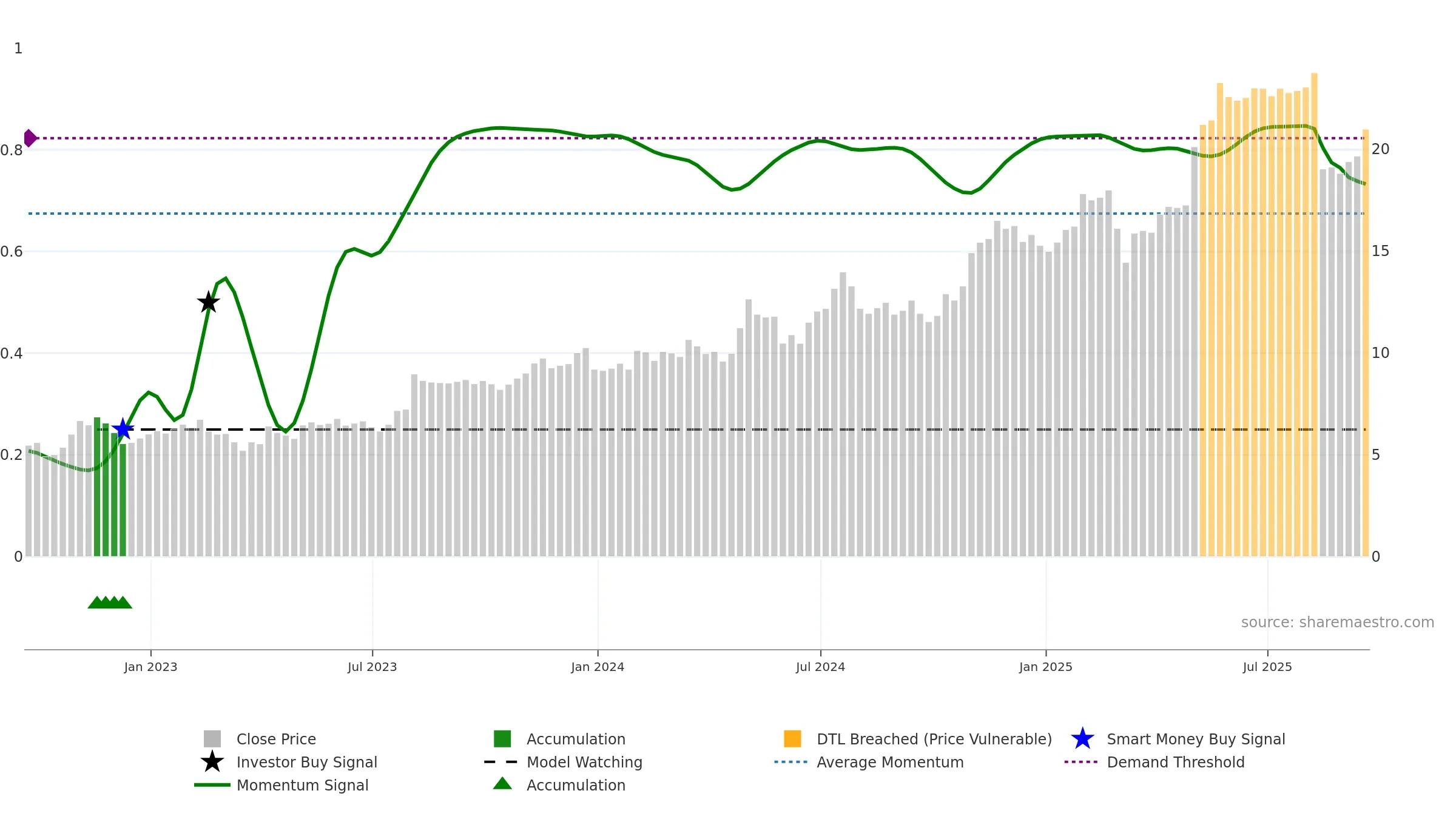
Task: Click the tallest orange DTL Breached bar
Action: (1314, 314)
